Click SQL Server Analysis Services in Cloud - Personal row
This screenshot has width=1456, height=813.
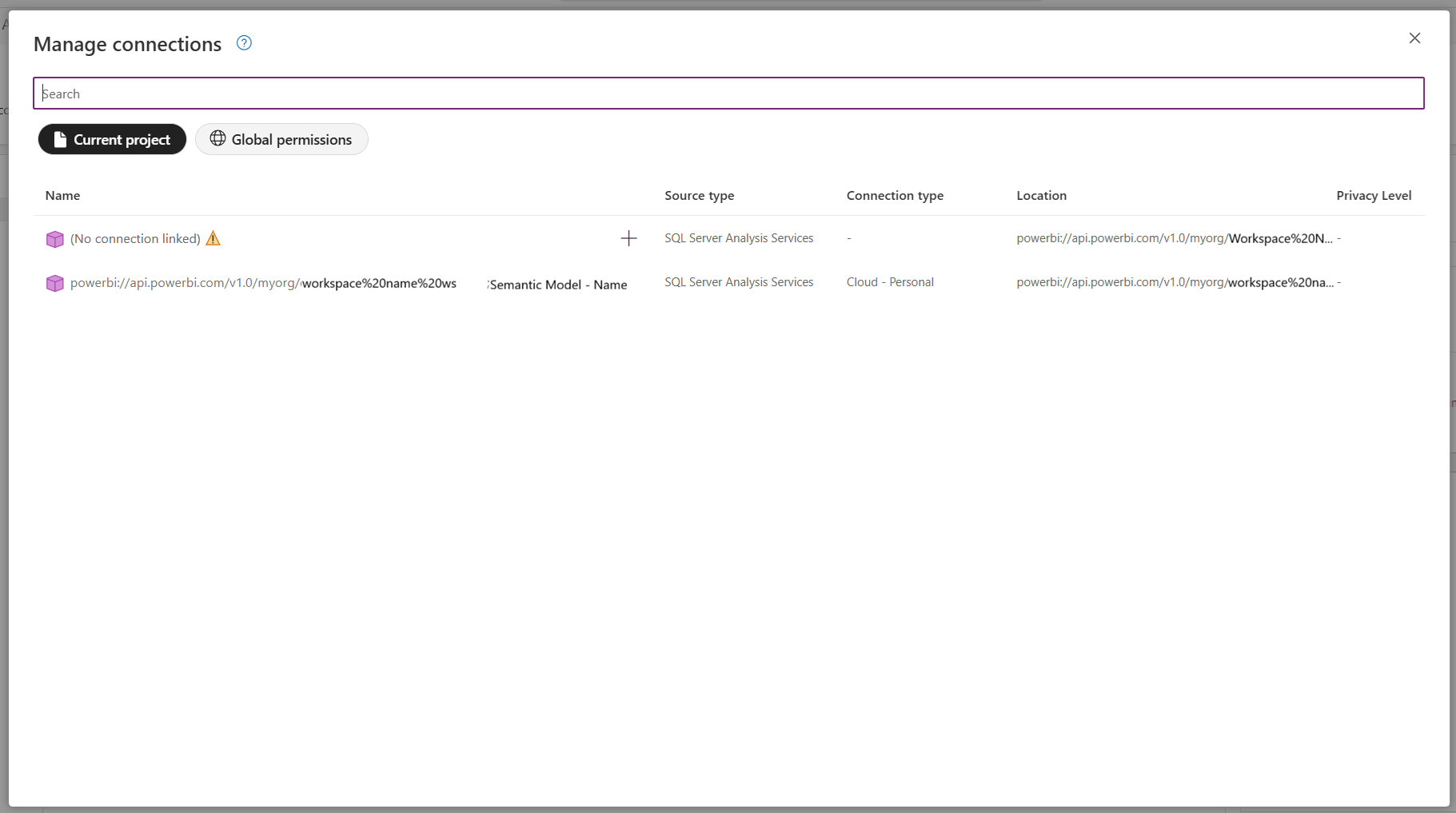[x=739, y=282]
